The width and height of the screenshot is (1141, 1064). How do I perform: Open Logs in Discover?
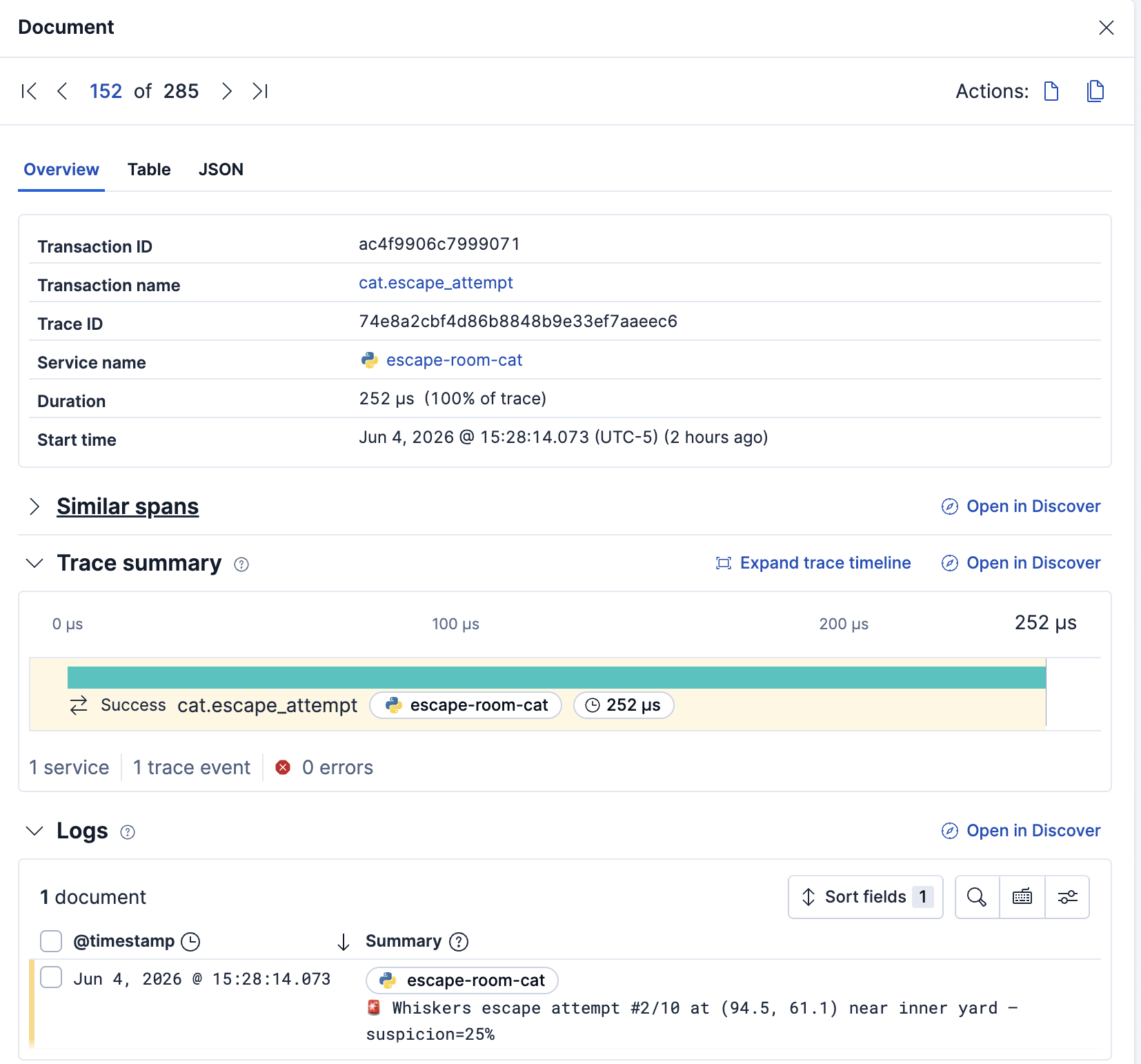[x=1021, y=831]
